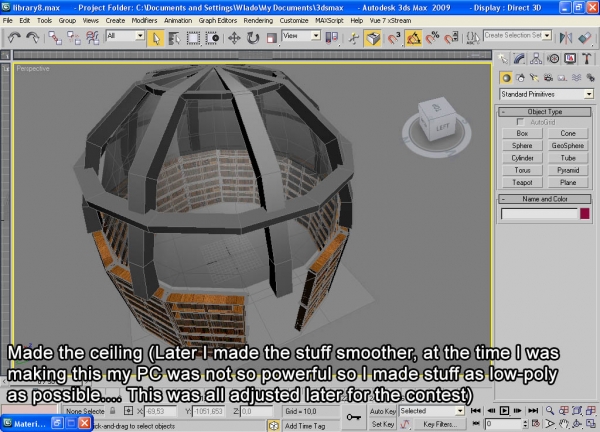Toggle the 3D Snaps magnet
The width and height of the screenshot is (600, 432).
click(394, 38)
